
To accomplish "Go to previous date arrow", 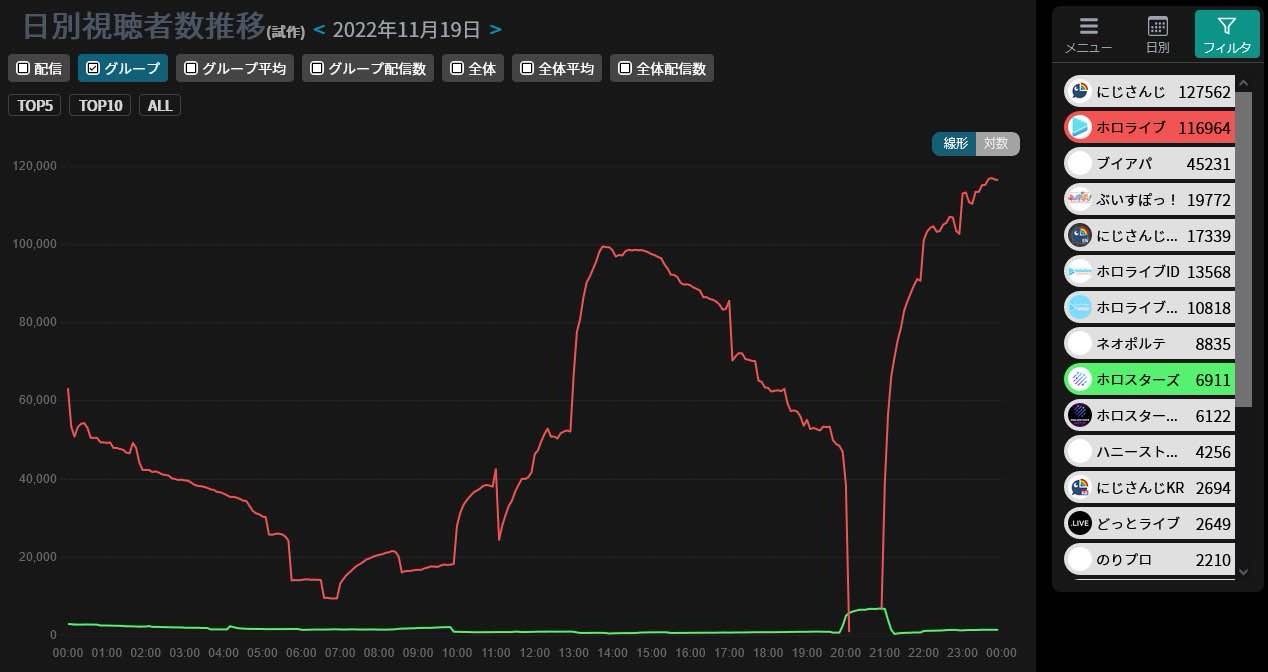I will [x=319, y=30].
